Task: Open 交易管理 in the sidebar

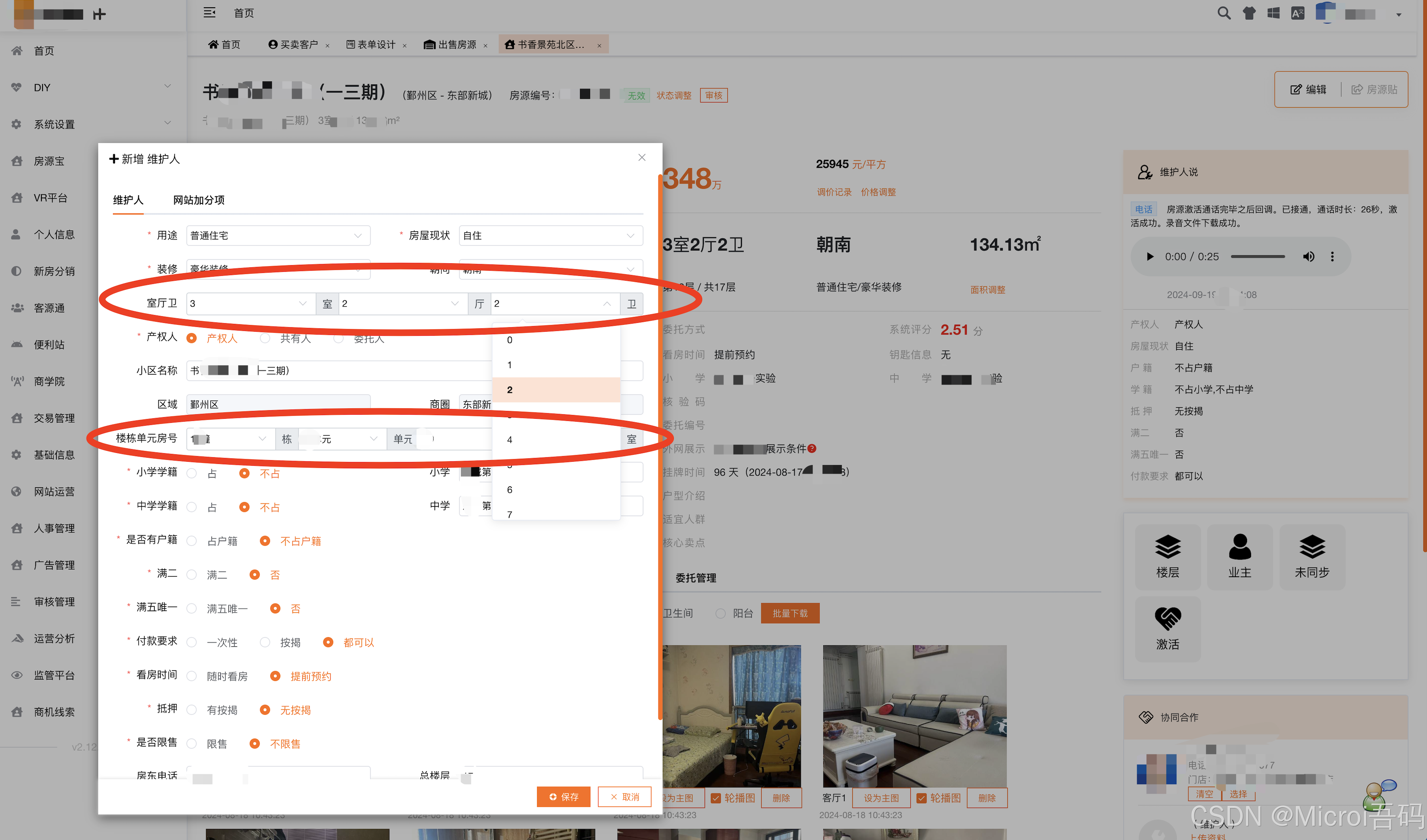Action: coord(54,418)
